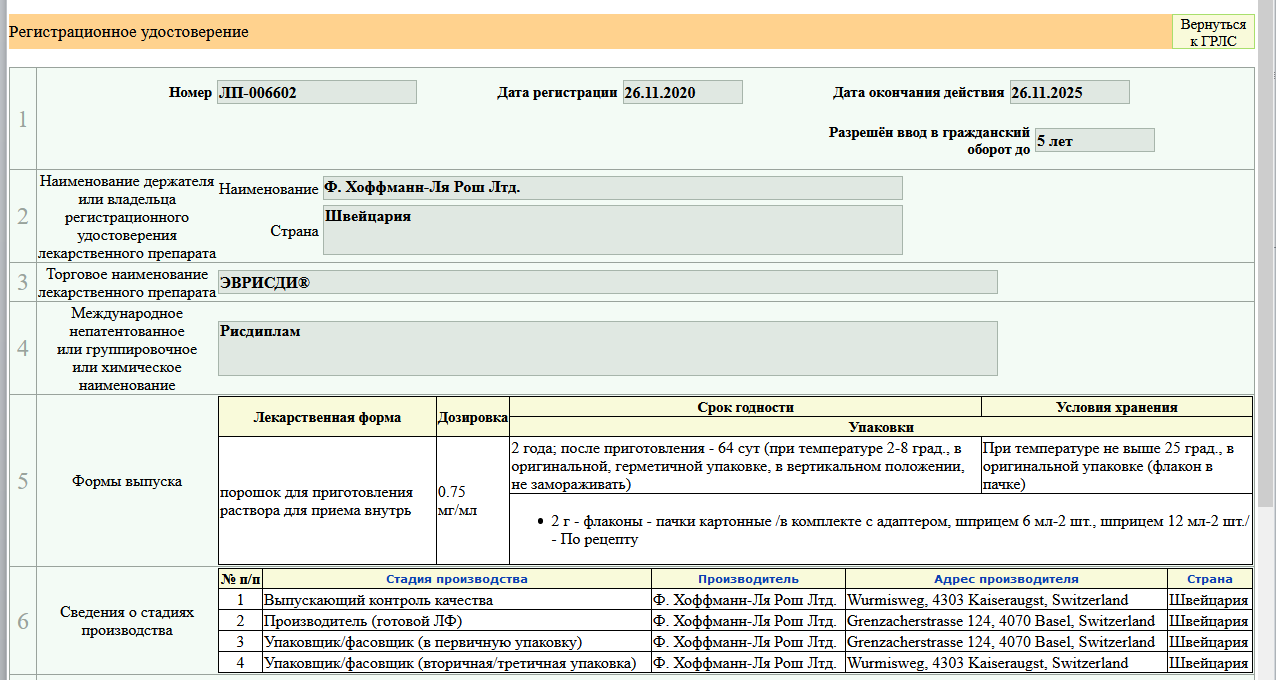Click the holder name field Ф. Хоффманн-Ля Рош Лтд.
1276x680 pixels.
click(612, 188)
